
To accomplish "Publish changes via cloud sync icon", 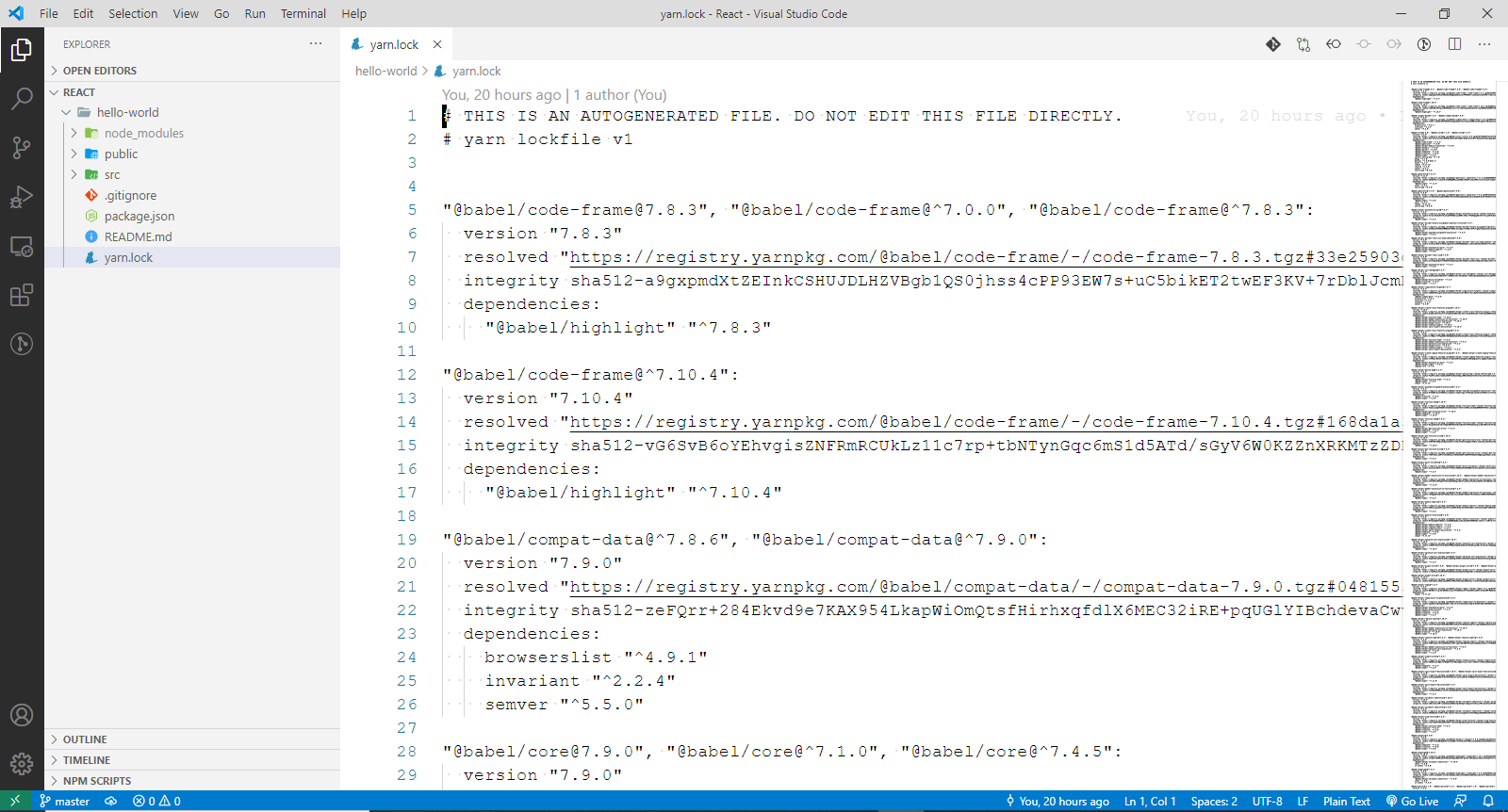I will [x=110, y=801].
